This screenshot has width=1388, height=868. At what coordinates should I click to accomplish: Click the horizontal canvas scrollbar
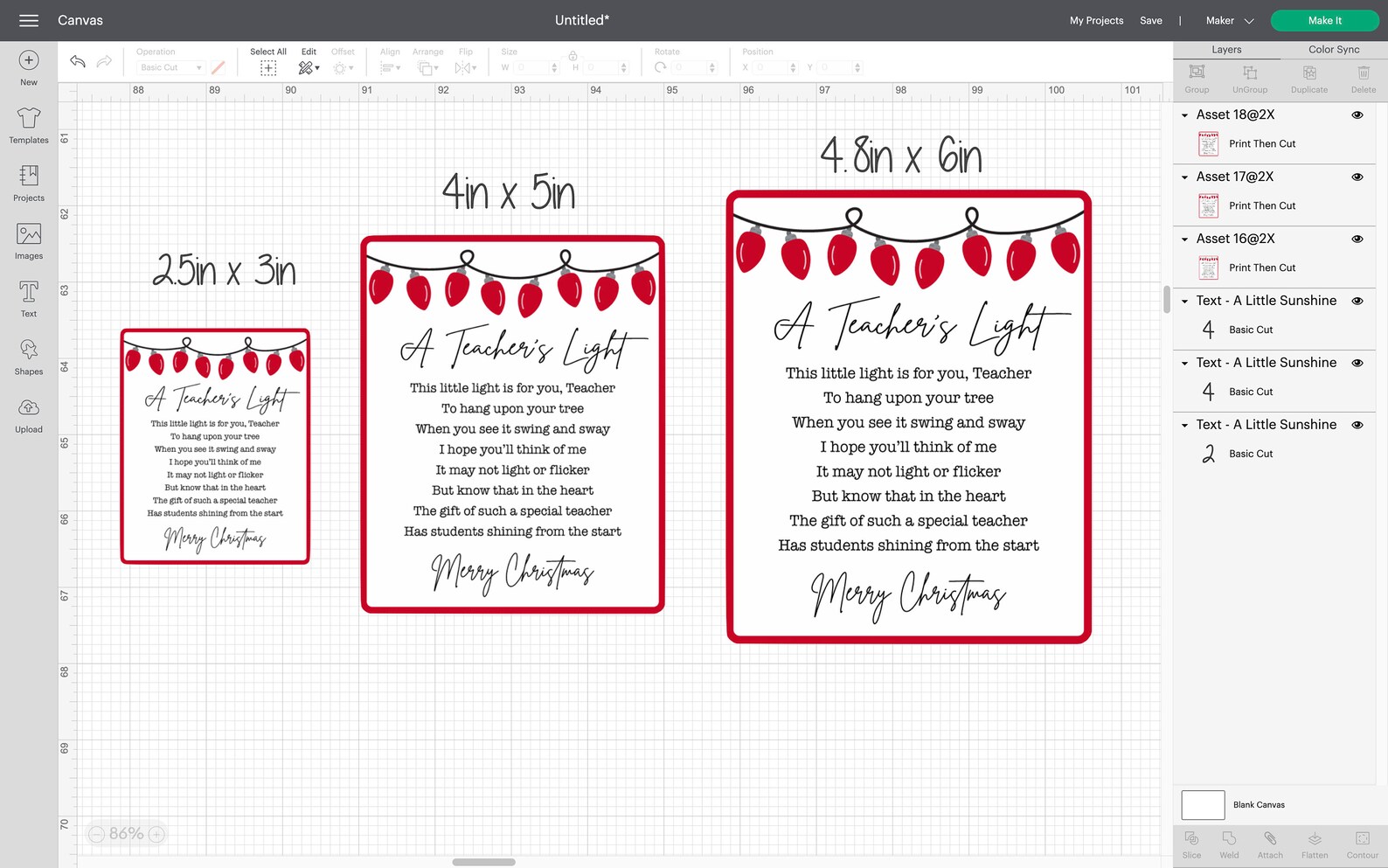click(483, 862)
